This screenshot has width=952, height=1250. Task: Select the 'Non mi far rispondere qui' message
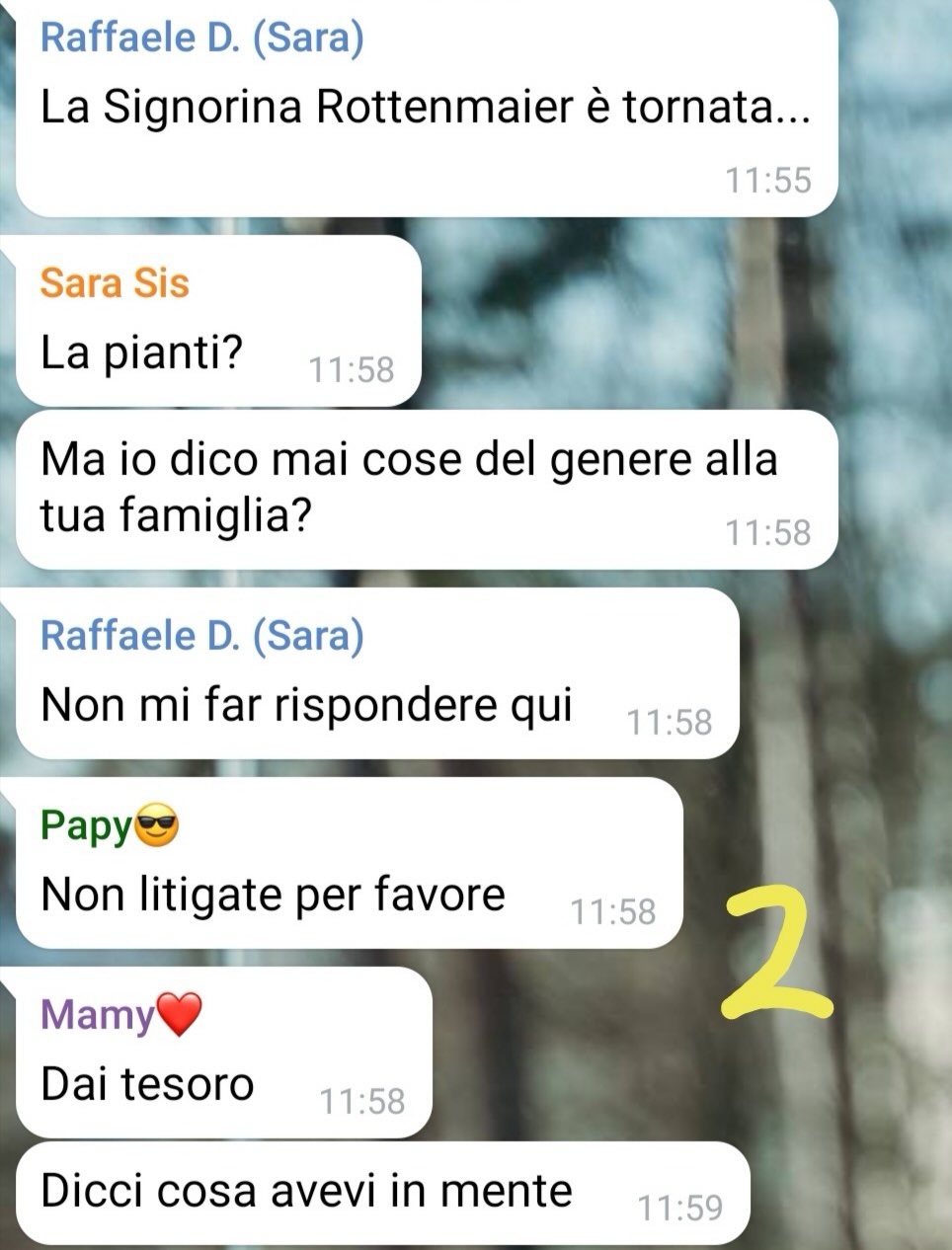click(x=377, y=673)
